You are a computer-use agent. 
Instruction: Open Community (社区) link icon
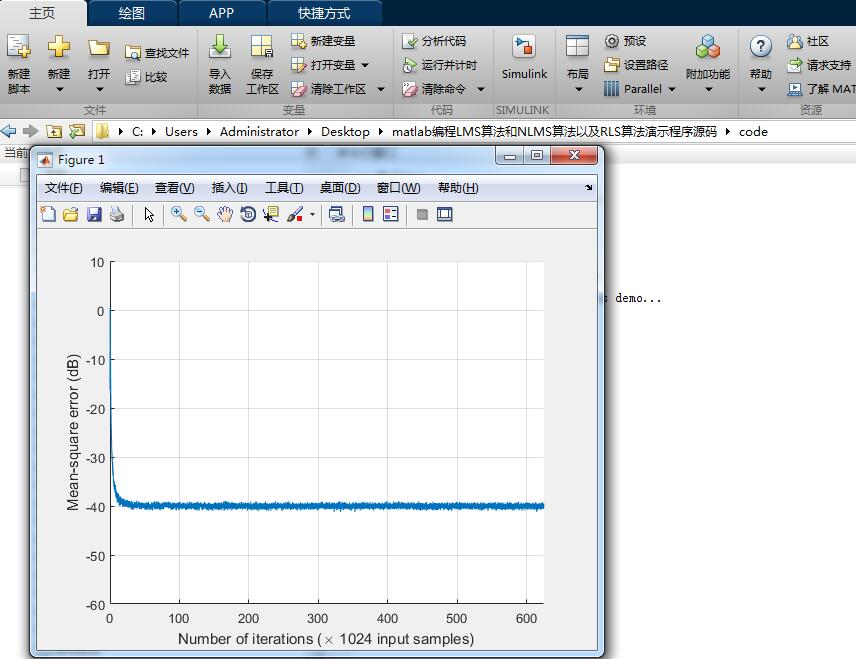[794, 41]
